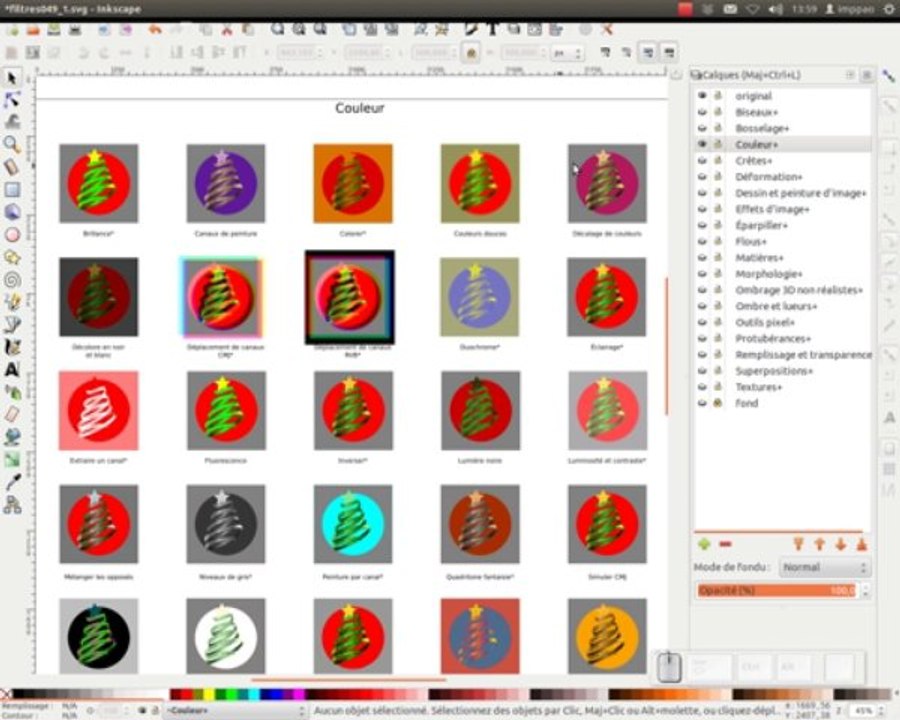This screenshot has width=900, height=720.
Task: Select the Outils pixel layer
Action: point(765,322)
